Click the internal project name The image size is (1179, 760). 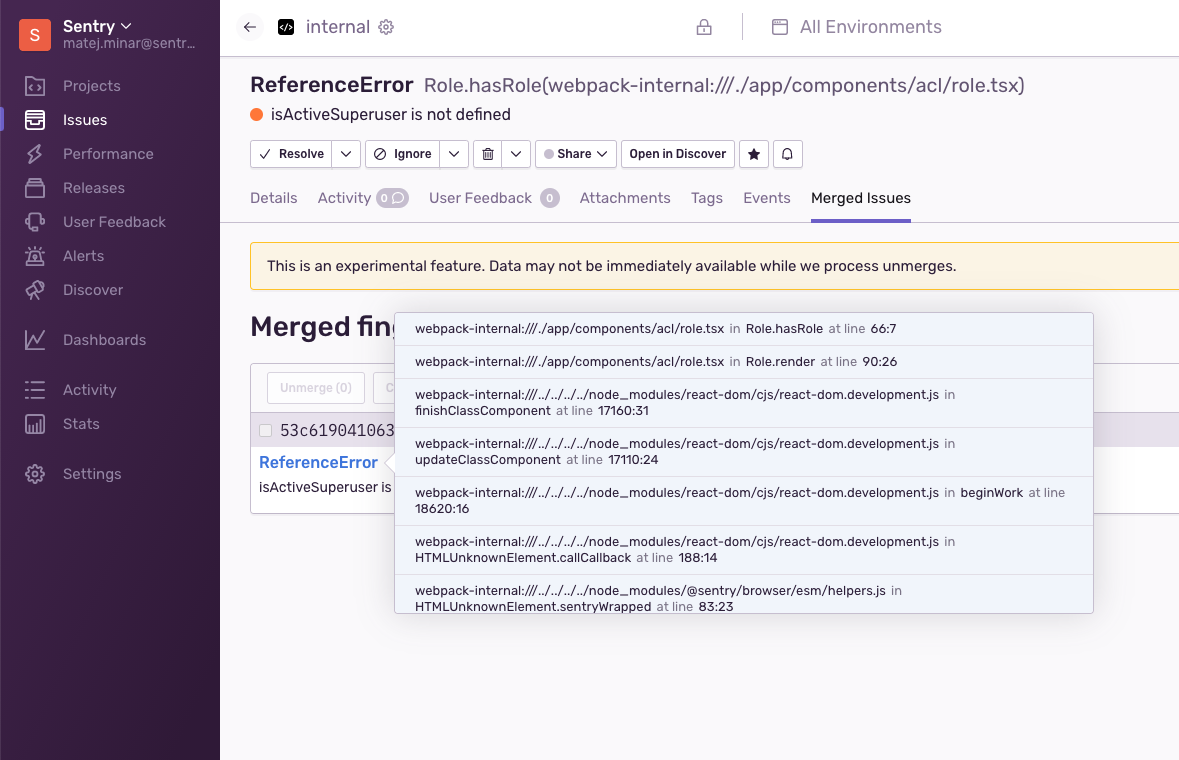click(x=338, y=27)
